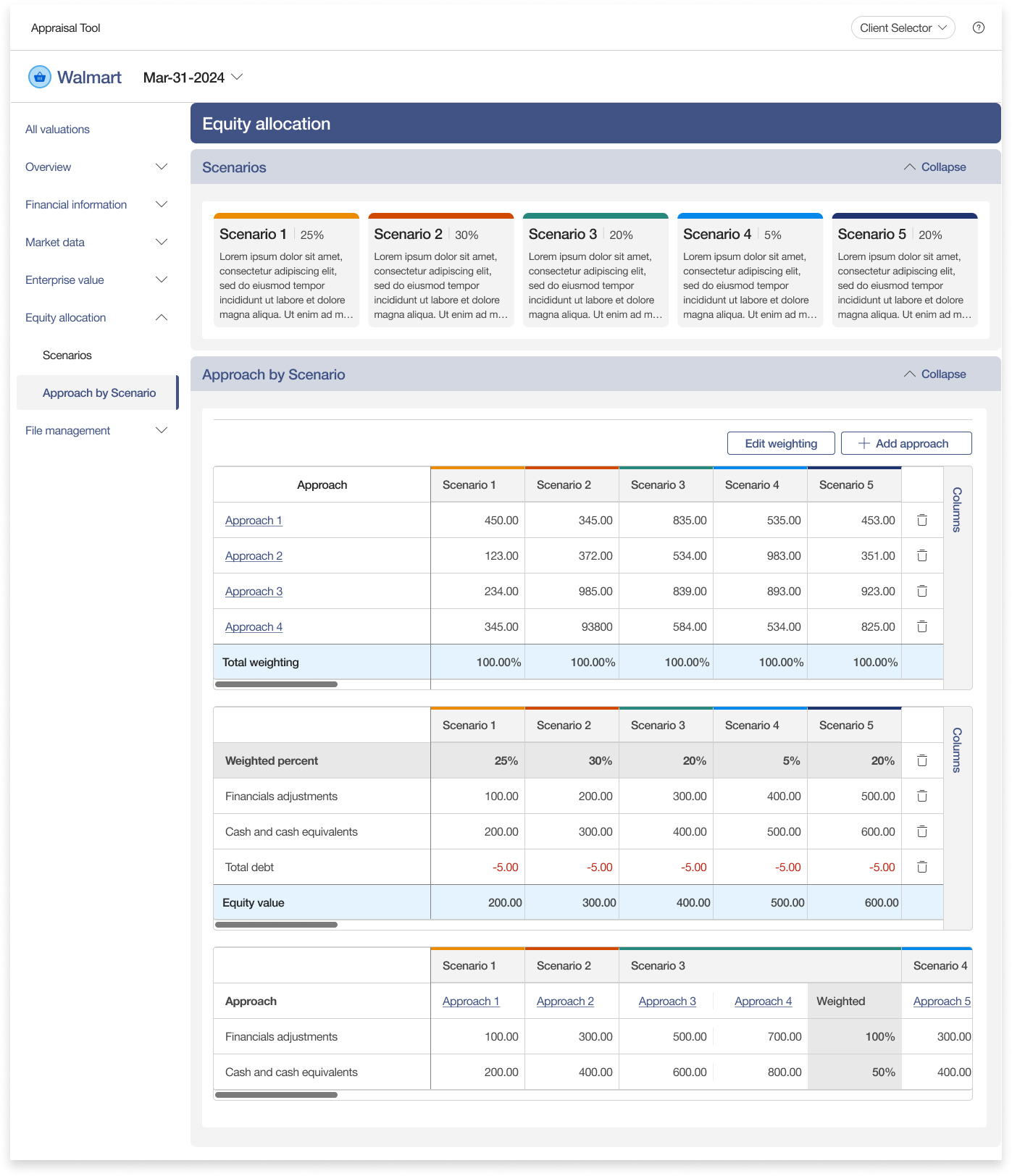1012x1176 pixels.
Task: Click the first table horizontal scrollbar
Action: (276, 684)
